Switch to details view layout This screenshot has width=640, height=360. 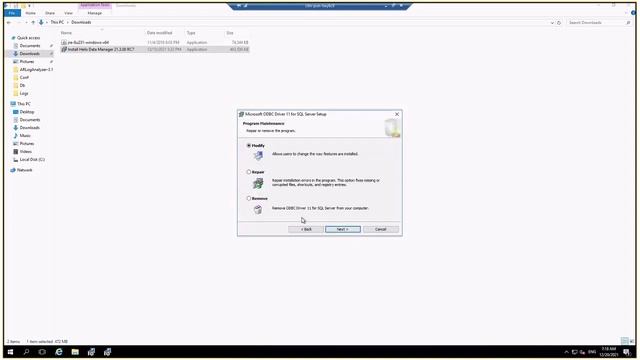click(x=624, y=341)
